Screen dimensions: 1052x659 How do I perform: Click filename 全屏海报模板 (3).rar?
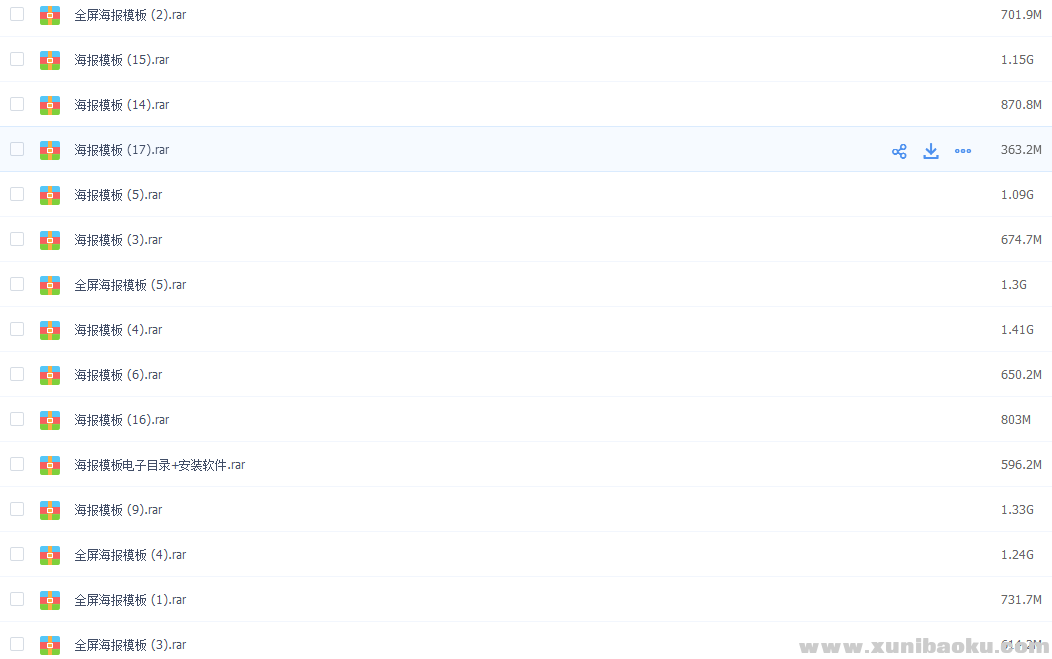coord(130,645)
